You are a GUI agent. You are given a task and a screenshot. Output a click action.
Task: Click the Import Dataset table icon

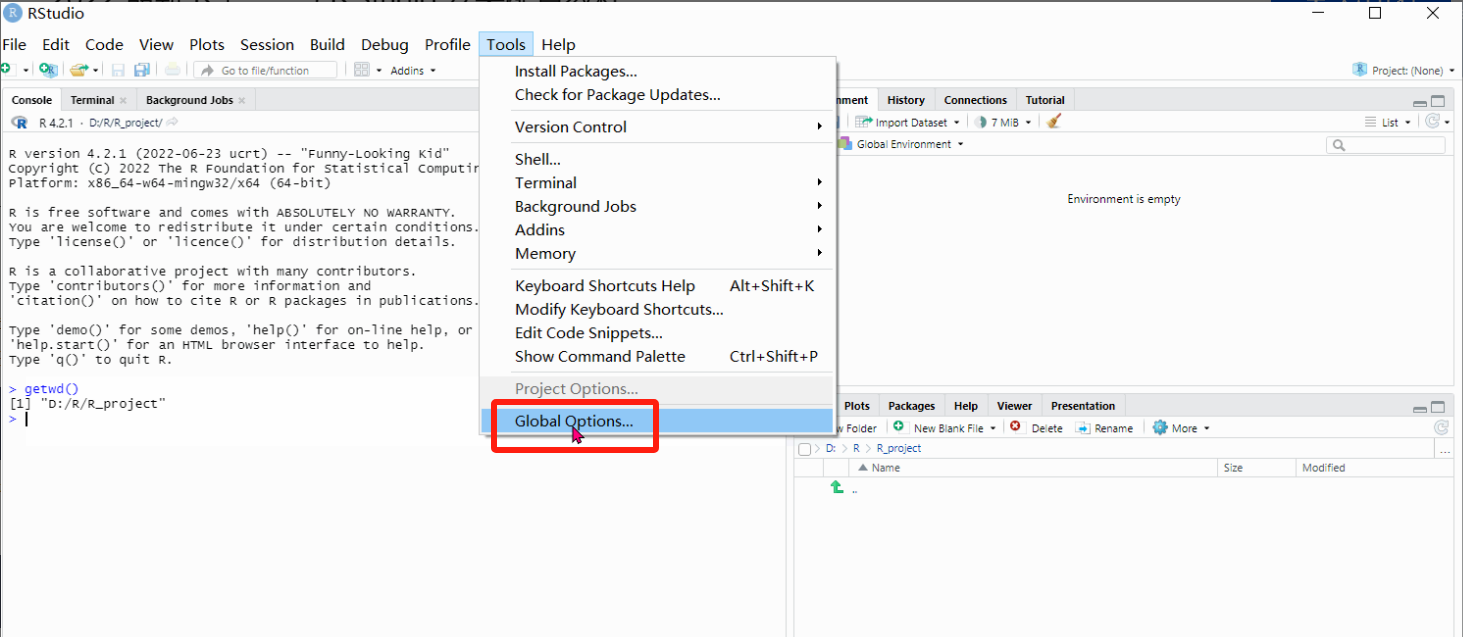point(863,122)
